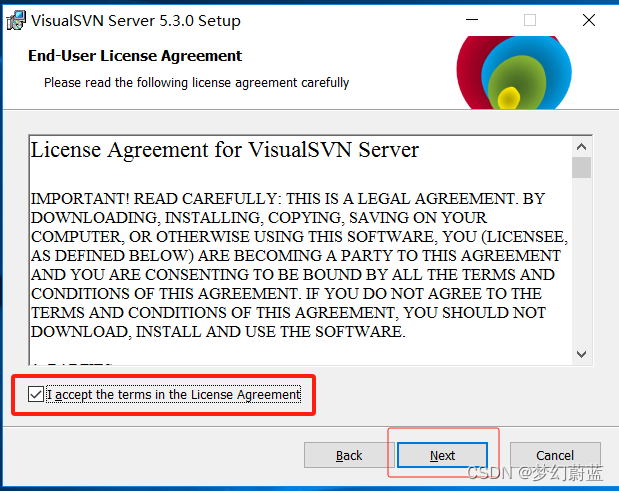Cancel the VisualSVN Server installation
This screenshot has height=491, width=619.
point(555,455)
